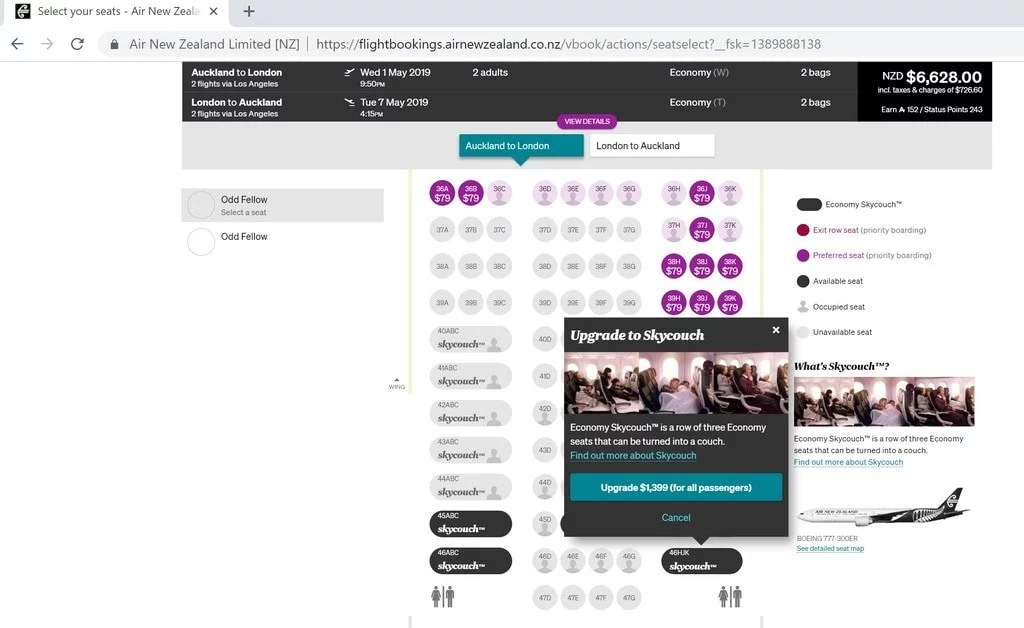Click occupied seat 42D

click(545, 413)
